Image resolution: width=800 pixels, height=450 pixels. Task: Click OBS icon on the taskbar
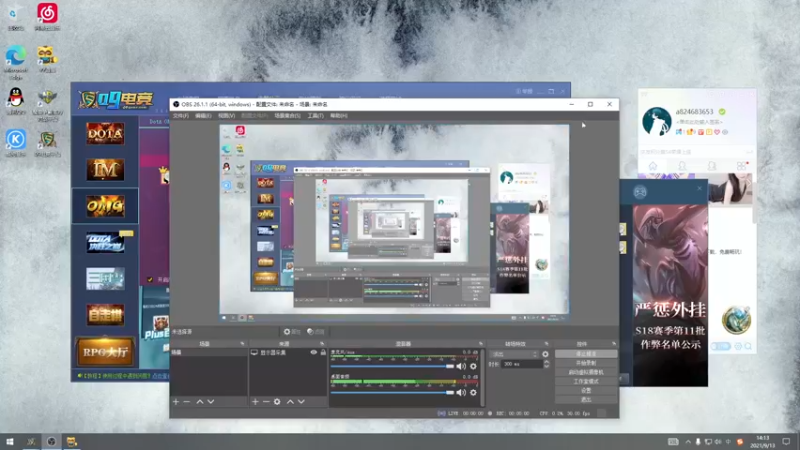[x=52, y=442]
